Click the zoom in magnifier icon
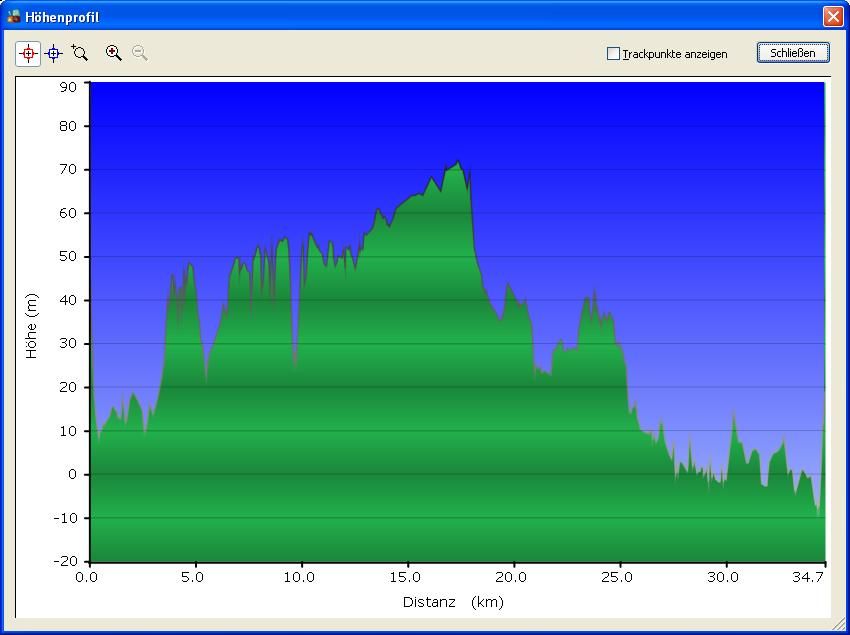The width and height of the screenshot is (850, 635). (114, 53)
